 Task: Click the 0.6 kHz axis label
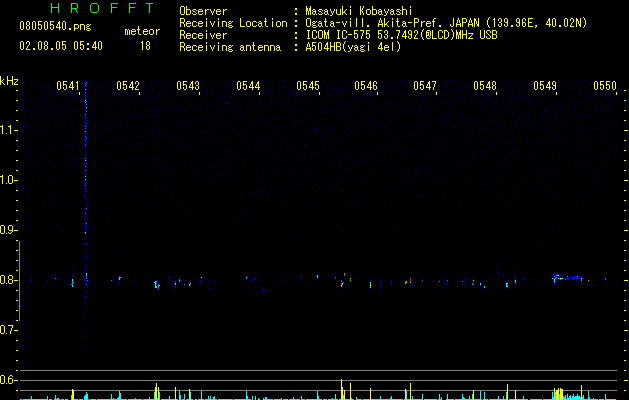click(x=8, y=380)
